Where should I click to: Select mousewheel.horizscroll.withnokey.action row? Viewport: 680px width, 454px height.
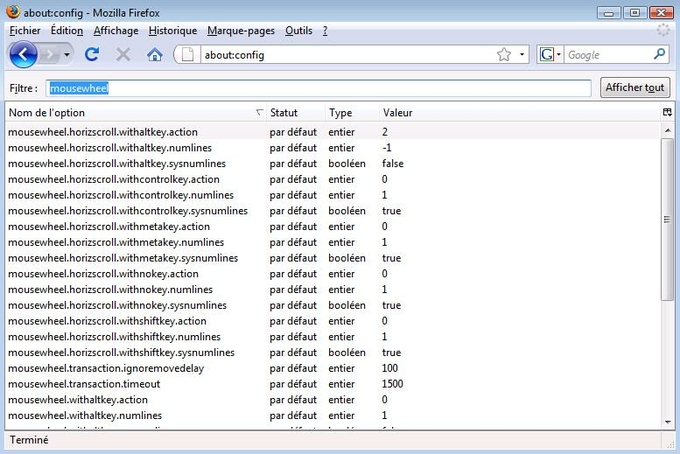(333, 274)
